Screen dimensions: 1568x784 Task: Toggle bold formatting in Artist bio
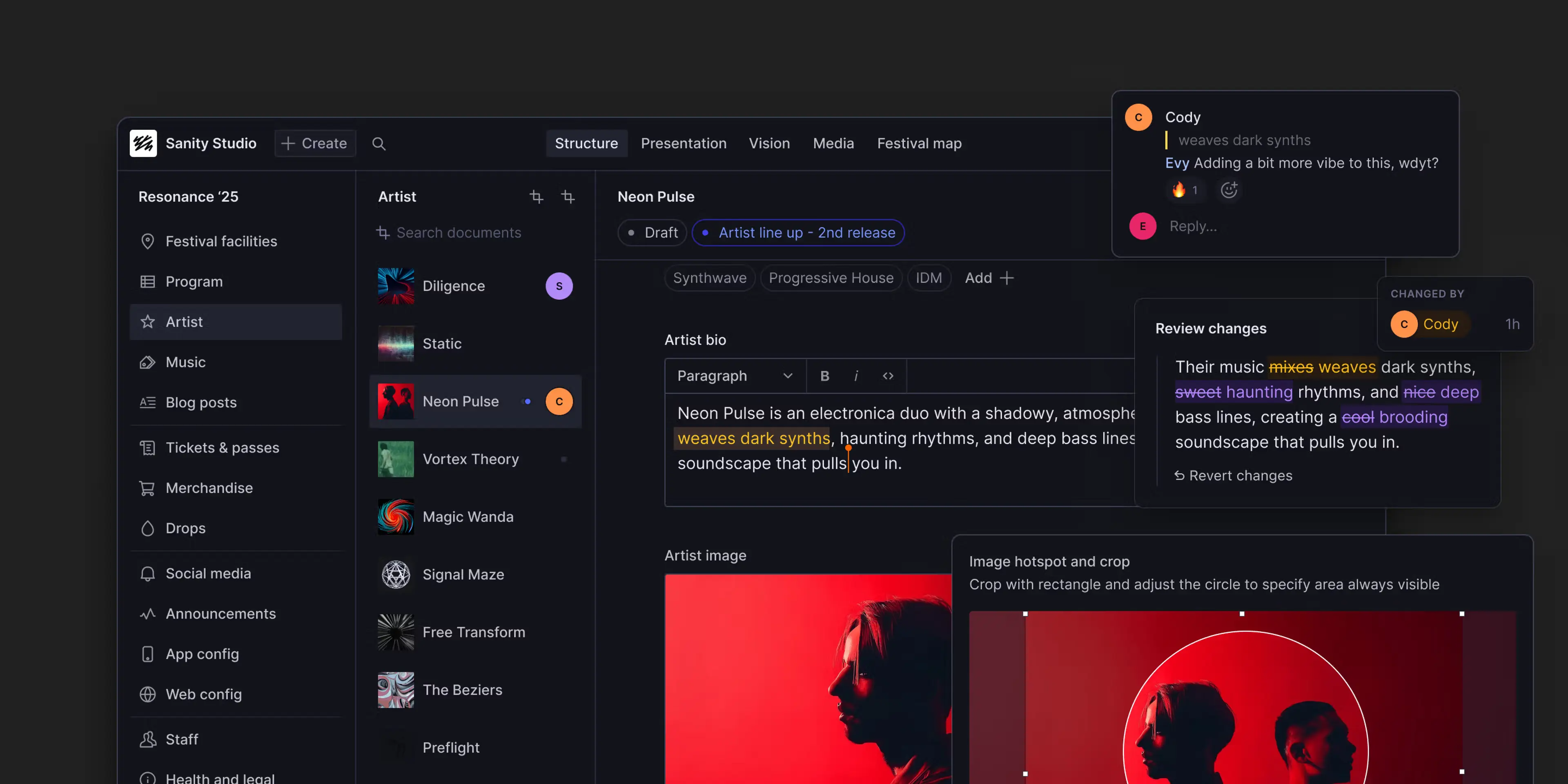(x=825, y=376)
